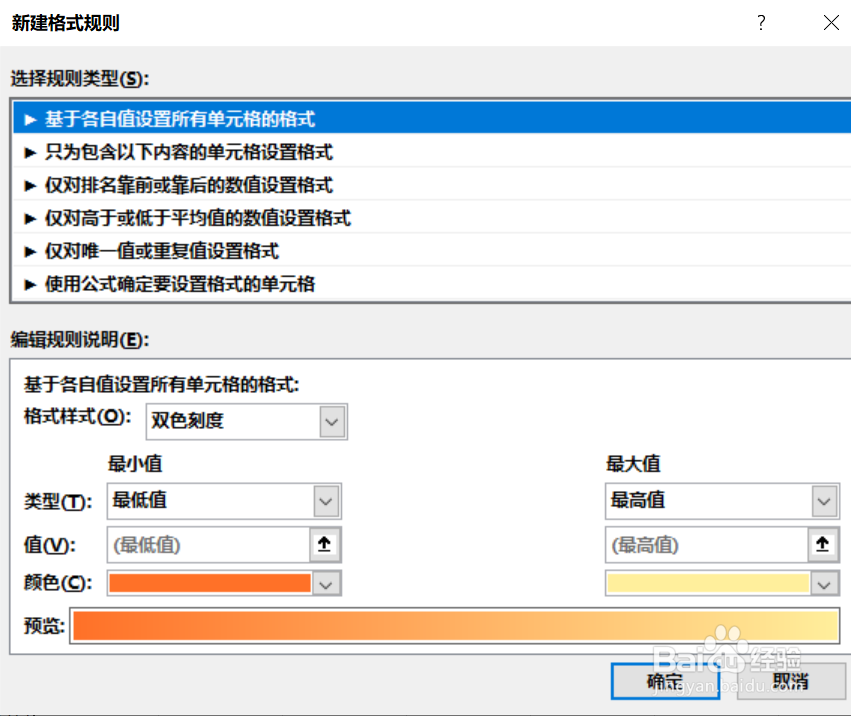This screenshot has width=851, height=716.
Task: Select rule type 只为包含以下内容的单元格设置格式
Action: [x=431, y=152]
